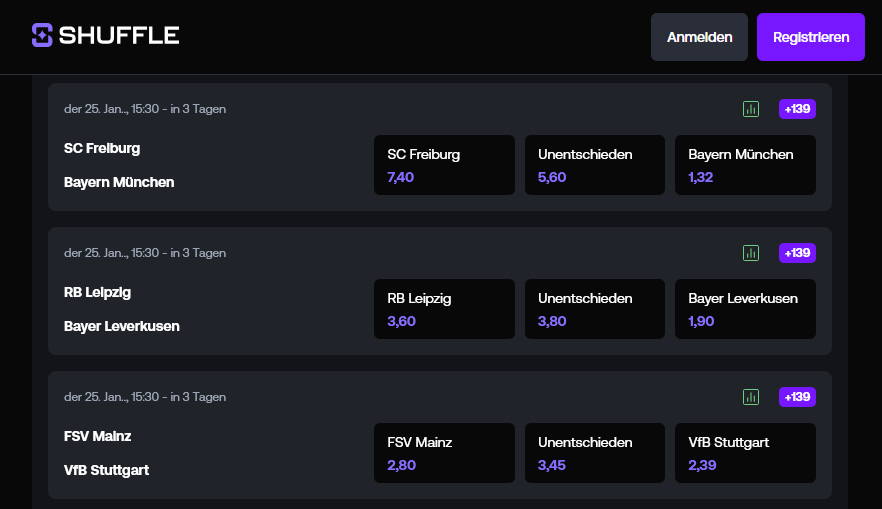The width and height of the screenshot is (882, 509).
Task: Open stats icon for RB Leipzig match
Action: pos(751,253)
